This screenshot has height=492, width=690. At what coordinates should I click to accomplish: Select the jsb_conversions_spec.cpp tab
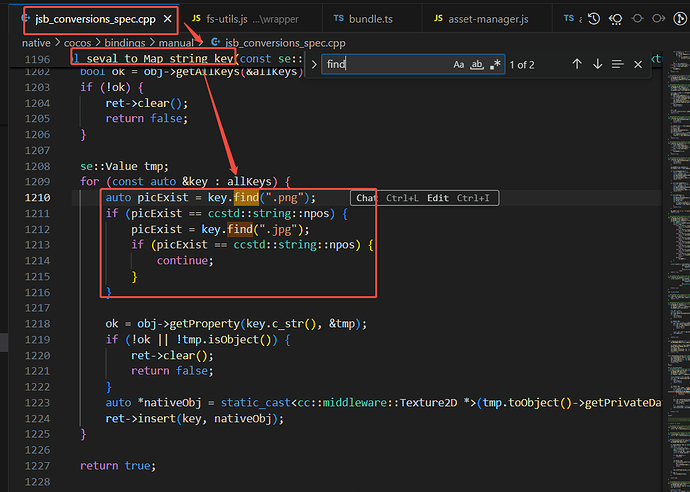(x=95, y=19)
